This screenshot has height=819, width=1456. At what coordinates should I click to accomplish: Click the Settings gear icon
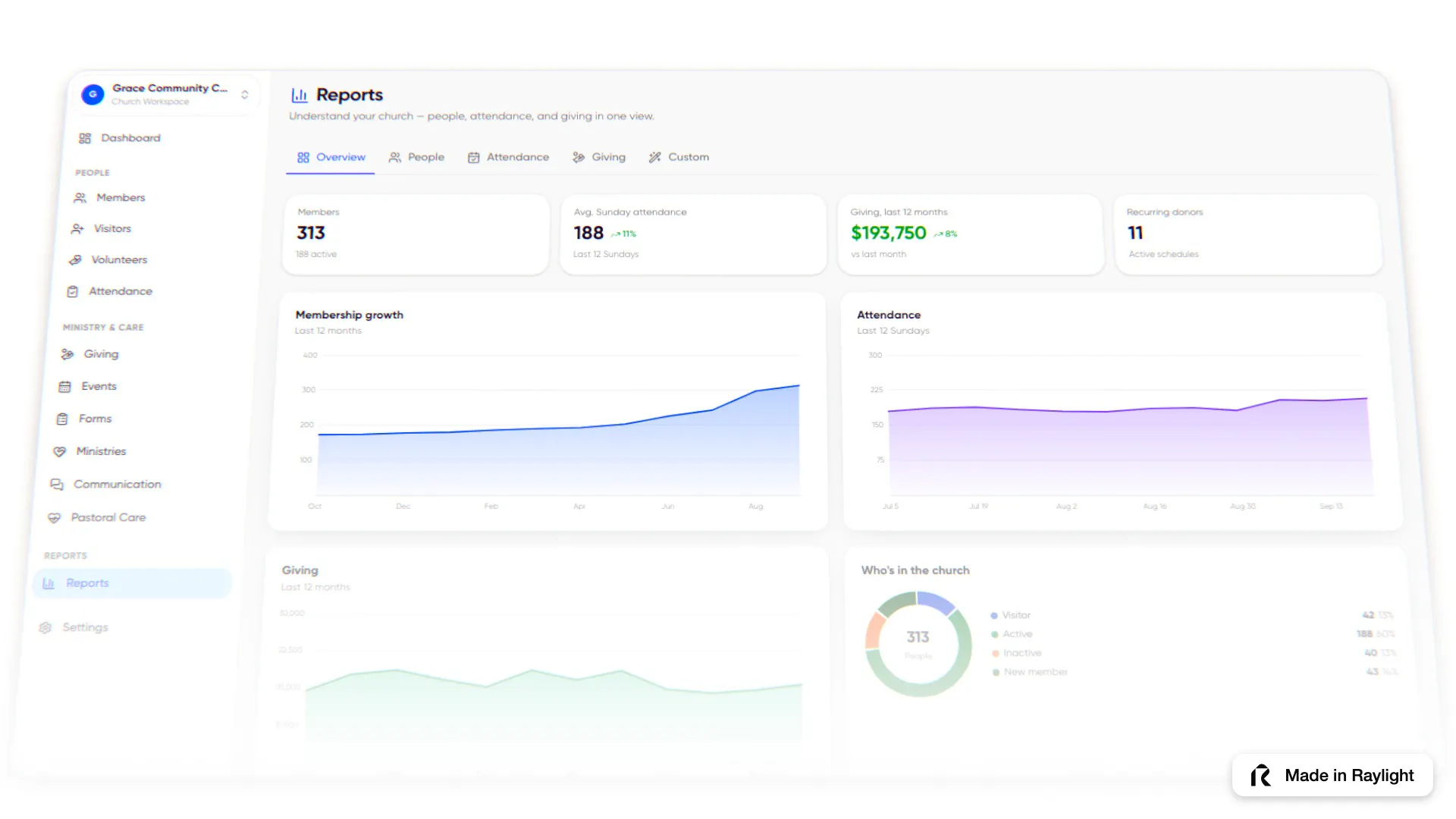point(45,628)
